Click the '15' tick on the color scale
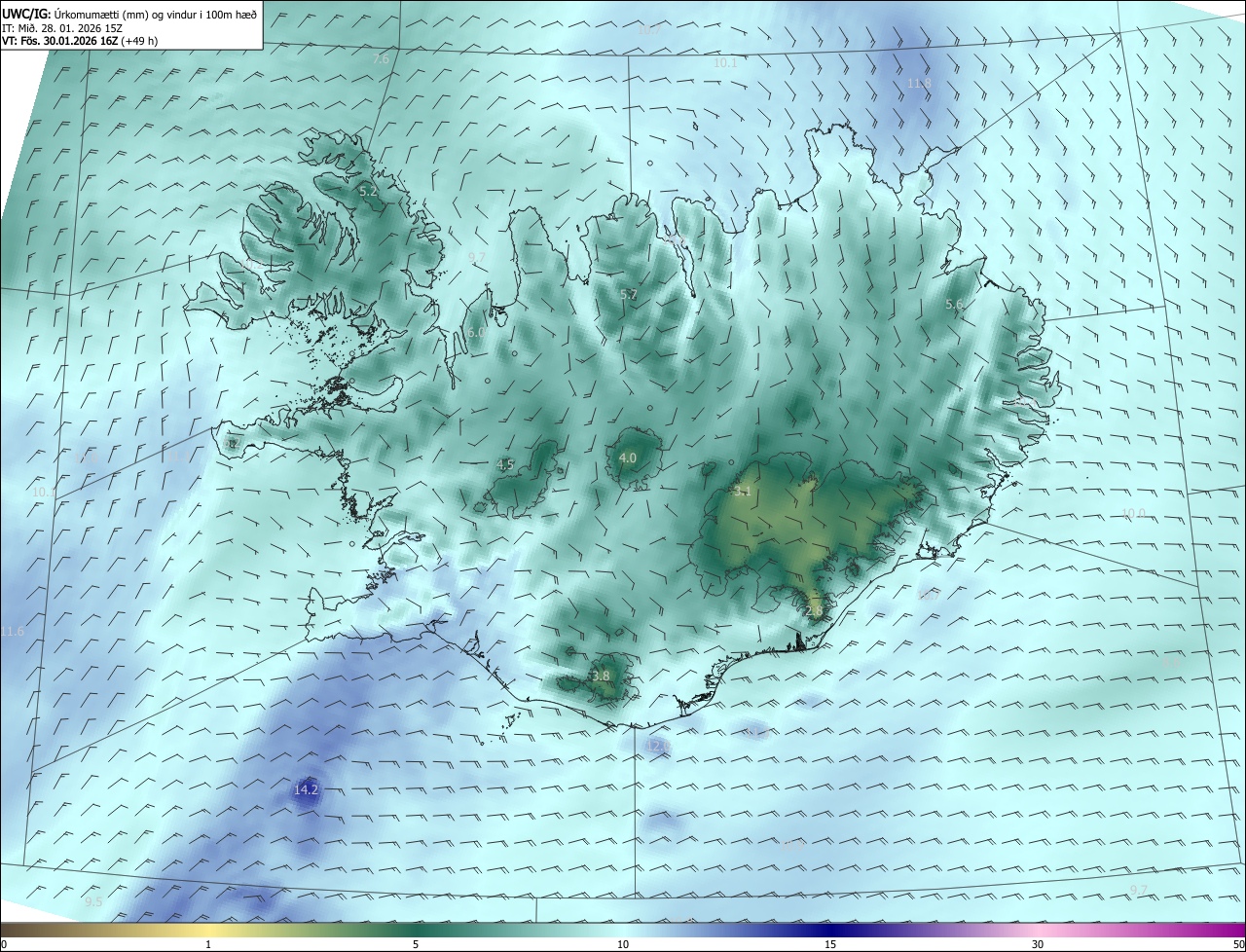Image resolution: width=1246 pixels, height=952 pixels. [830, 944]
